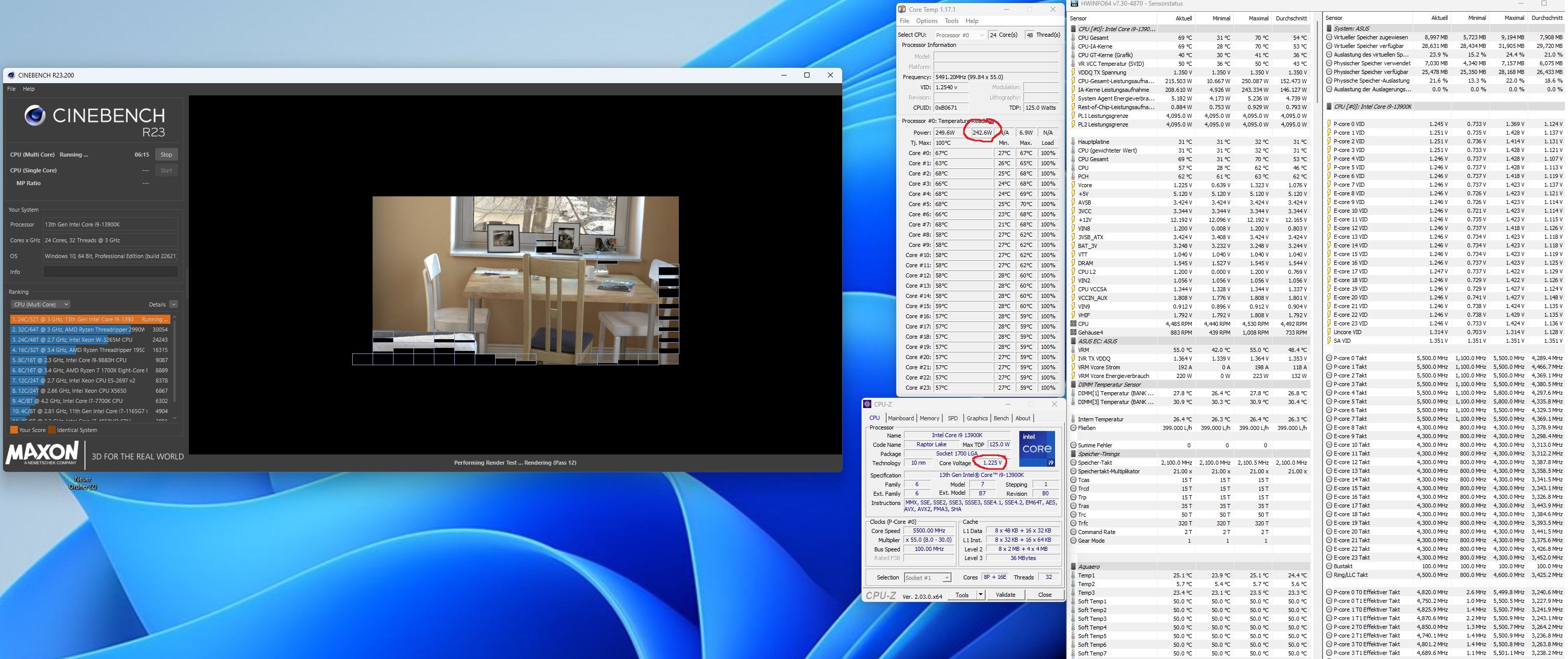
Task: Collapse the ASUS EC: ASUS sensor group
Action: pyautogui.click(x=1073, y=341)
